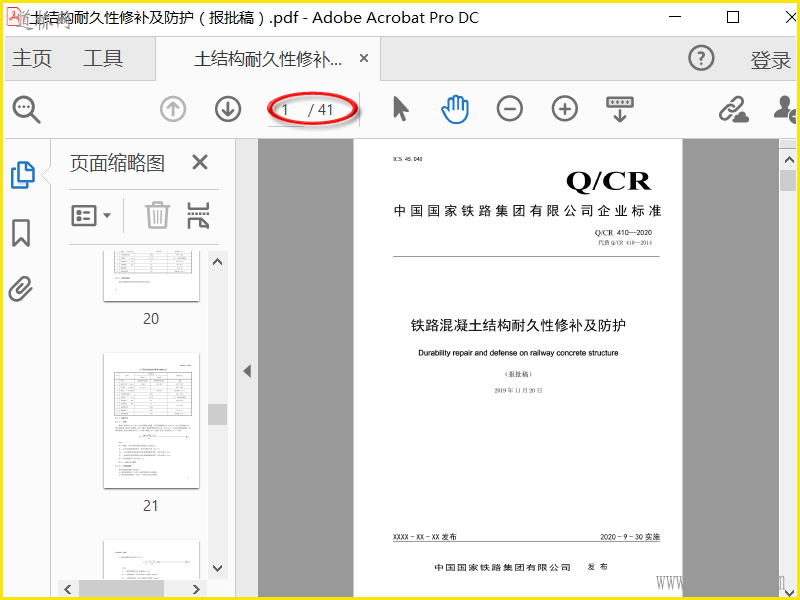The height and width of the screenshot is (600, 800).
Task: Select page 20 thumbnail
Action: click(152, 276)
